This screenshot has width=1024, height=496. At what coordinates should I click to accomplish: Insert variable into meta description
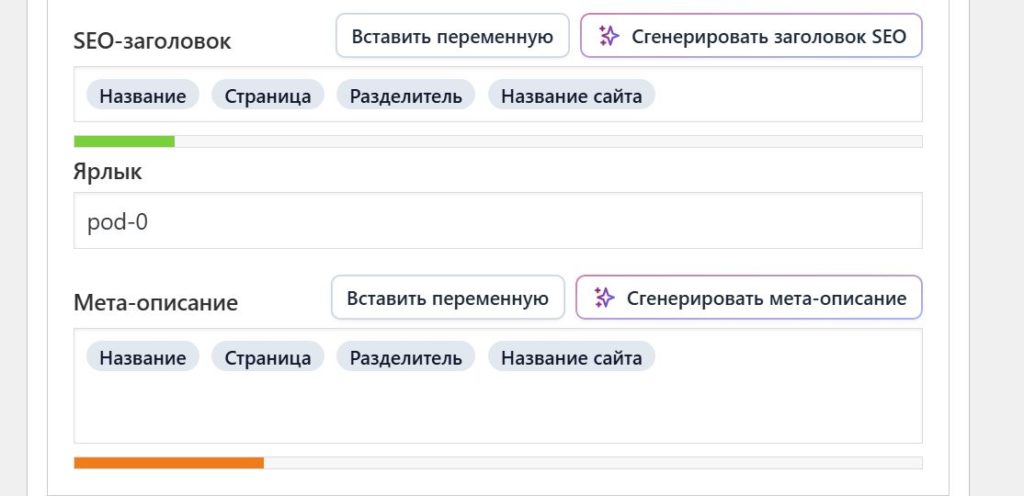point(447,298)
